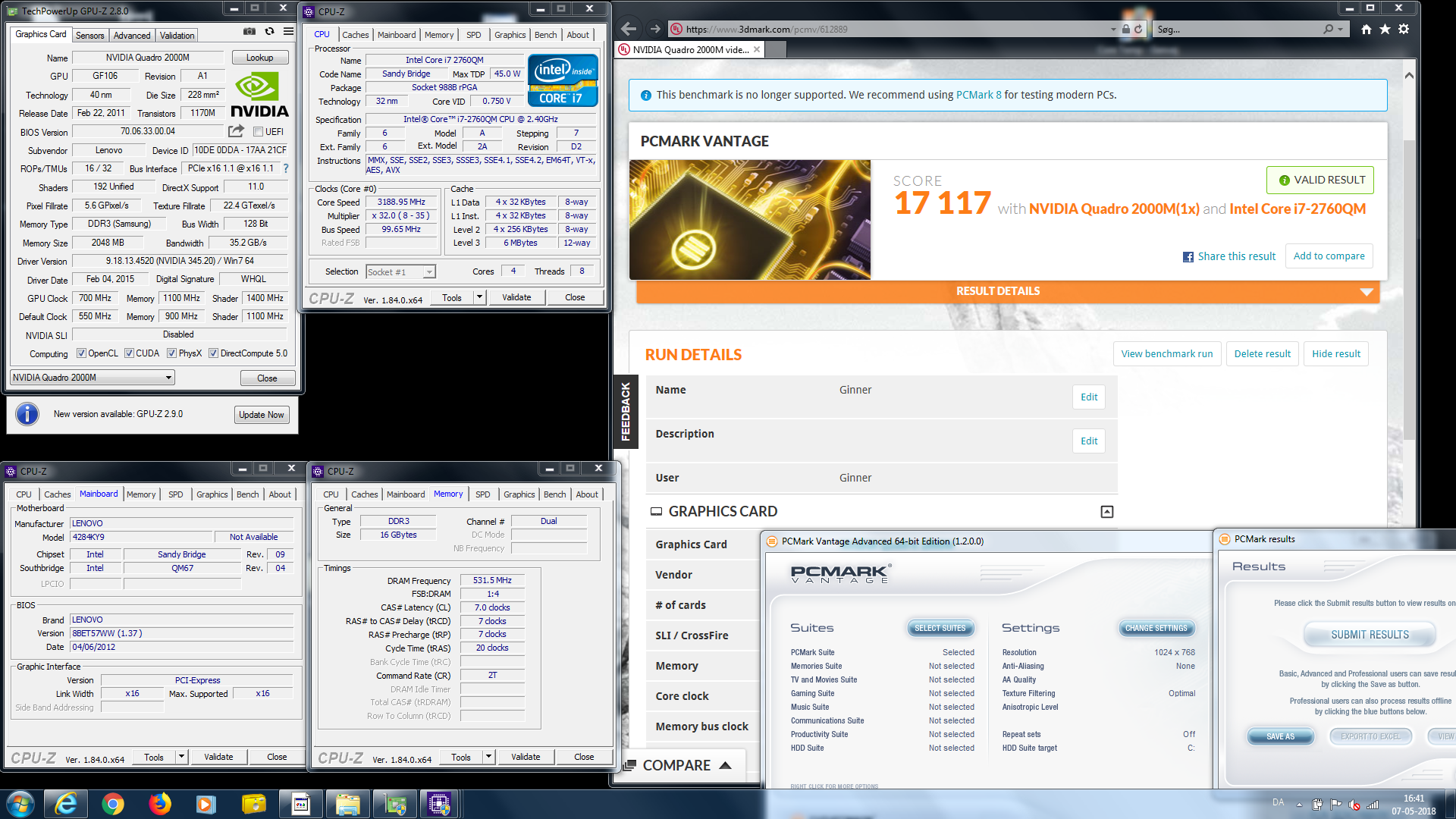This screenshot has width=1456, height=819.
Task: Open Google Chrome from the taskbar
Action: click(x=113, y=804)
